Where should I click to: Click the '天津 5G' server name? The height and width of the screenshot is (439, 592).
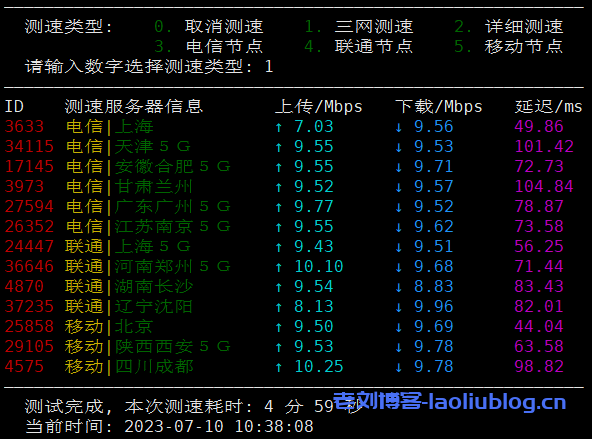153,146
